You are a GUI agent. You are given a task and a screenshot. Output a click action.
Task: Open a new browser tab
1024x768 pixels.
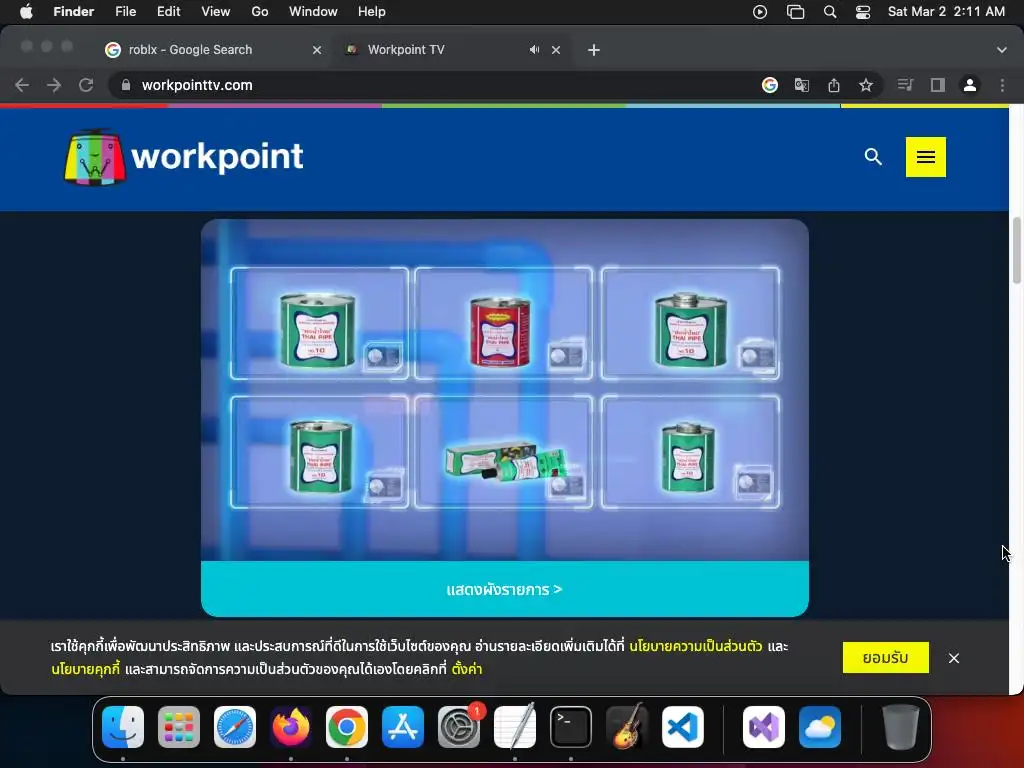(594, 50)
